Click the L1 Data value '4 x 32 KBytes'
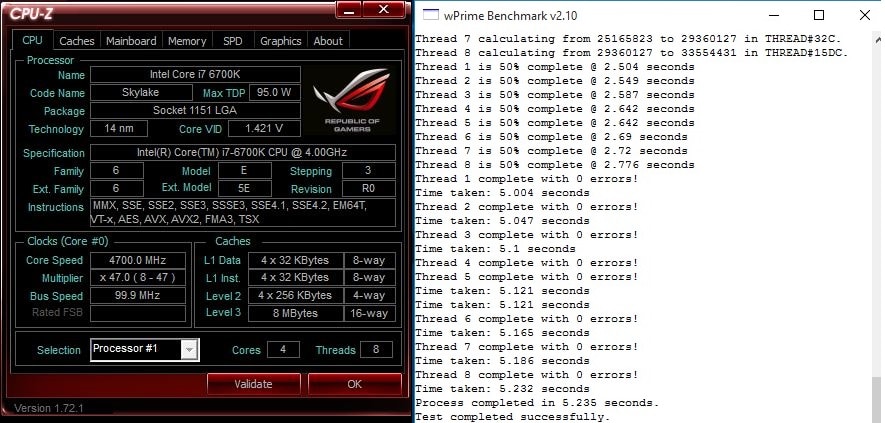This screenshot has height=423, width=885. [295, 260]
